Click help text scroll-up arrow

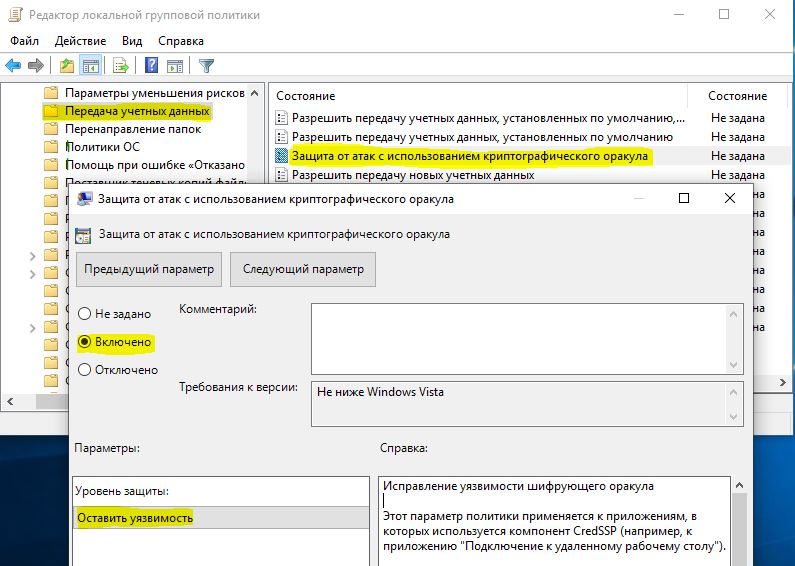click(739, 486)
